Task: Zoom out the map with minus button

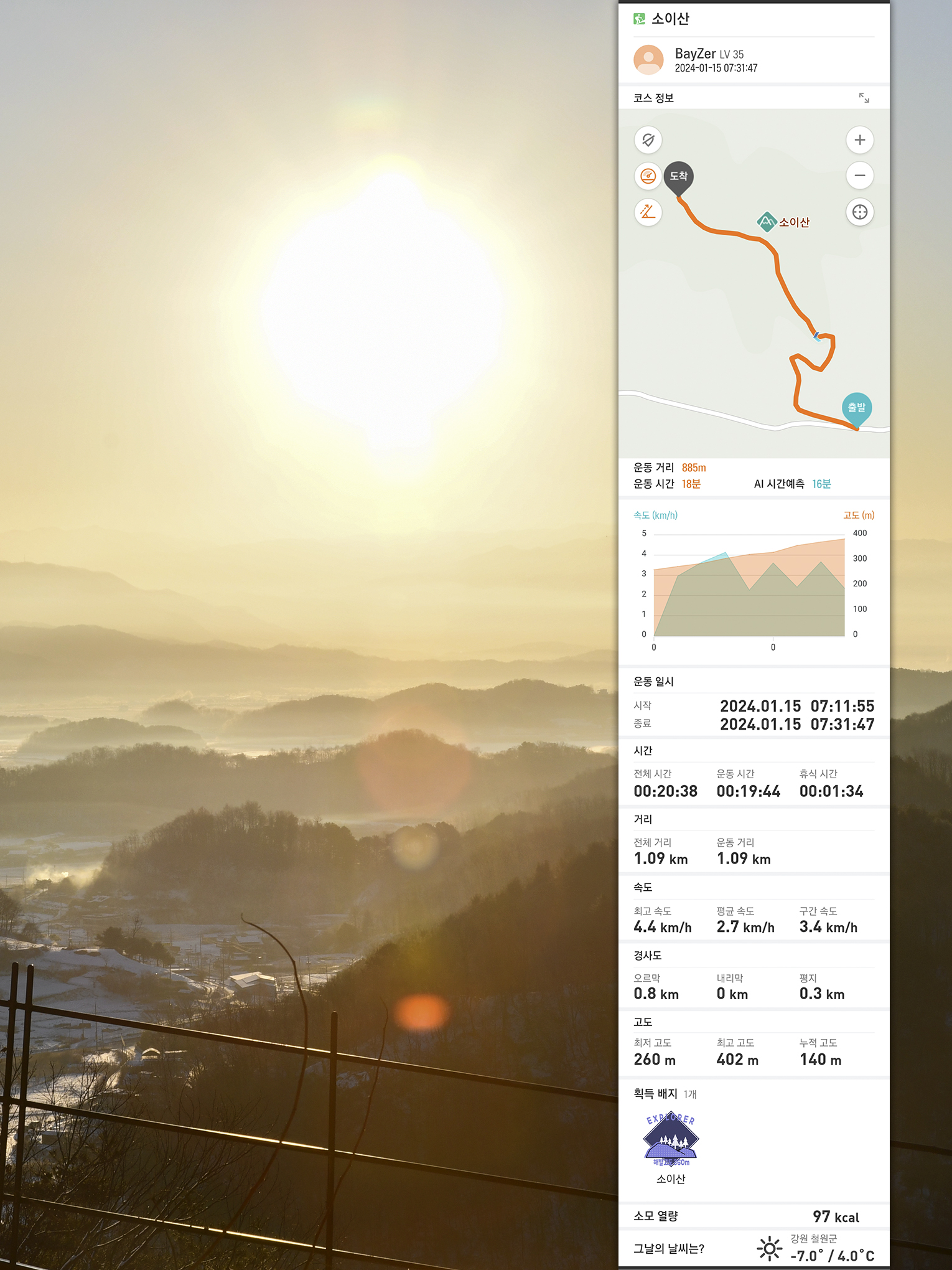Action: [x=860, y=176]
